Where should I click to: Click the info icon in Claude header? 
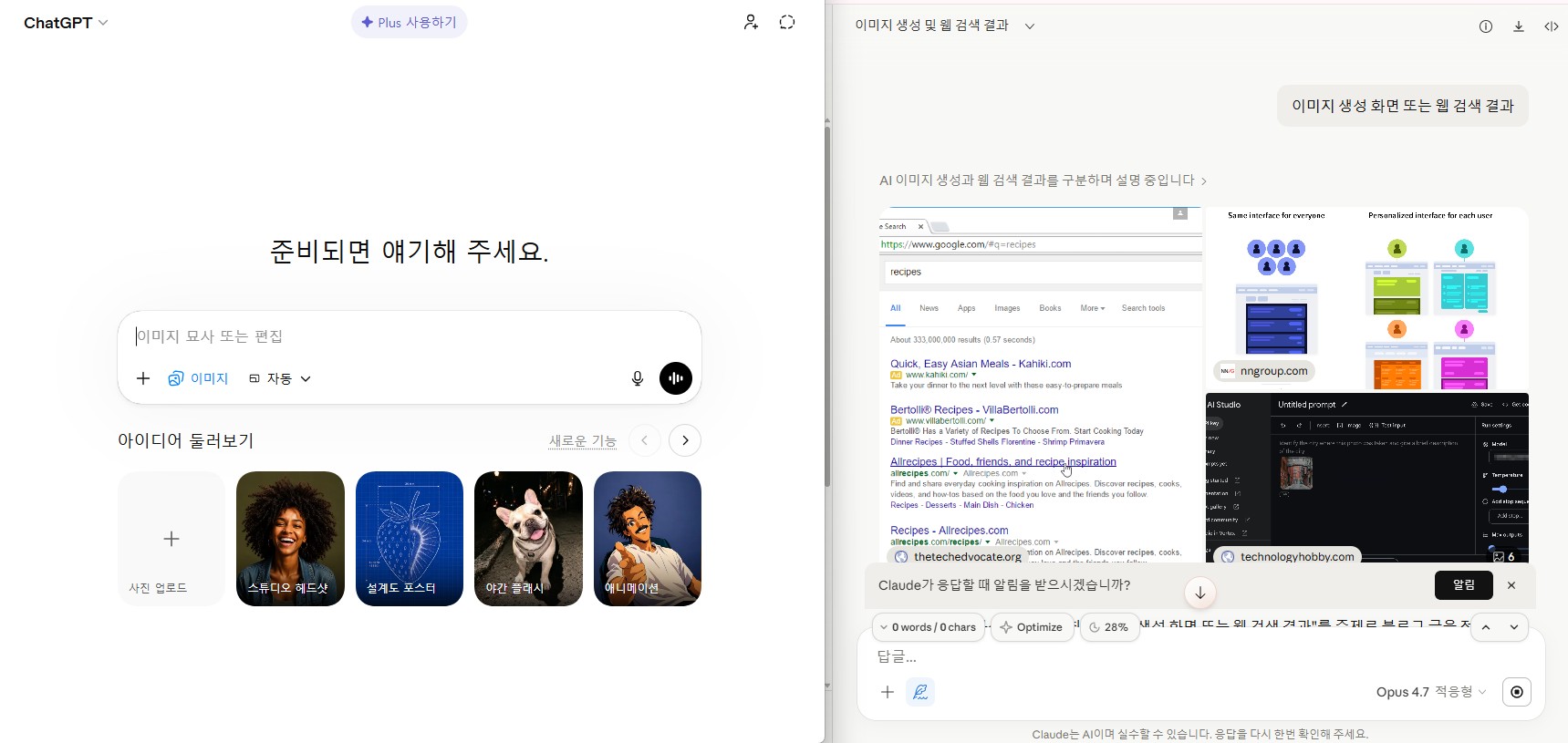click(x=1486, y=26)
